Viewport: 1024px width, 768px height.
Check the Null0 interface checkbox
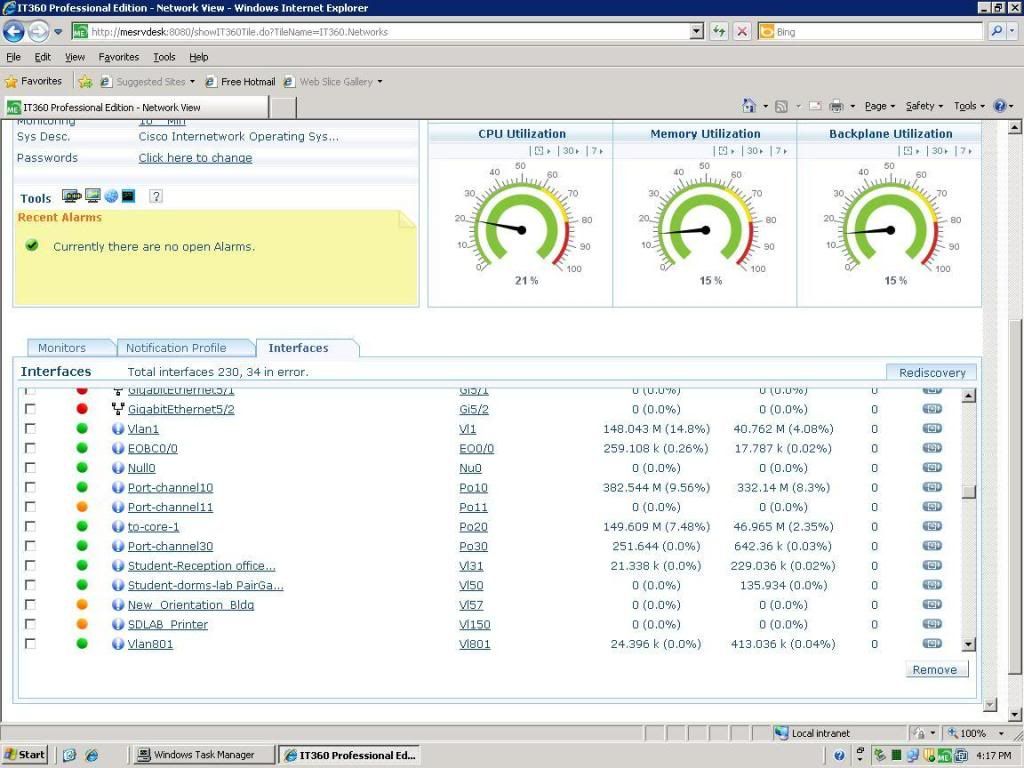coord(30,468)
